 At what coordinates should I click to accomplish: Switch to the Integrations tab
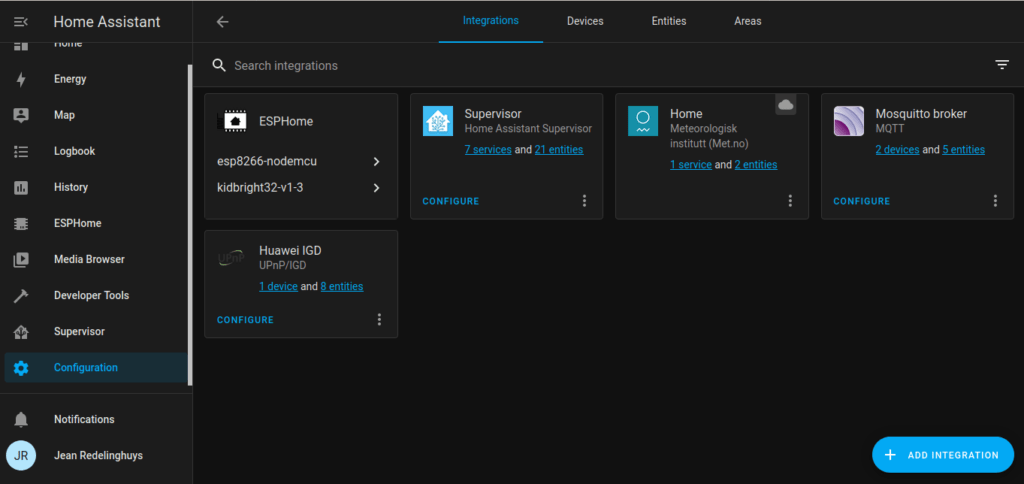[490, 21]
